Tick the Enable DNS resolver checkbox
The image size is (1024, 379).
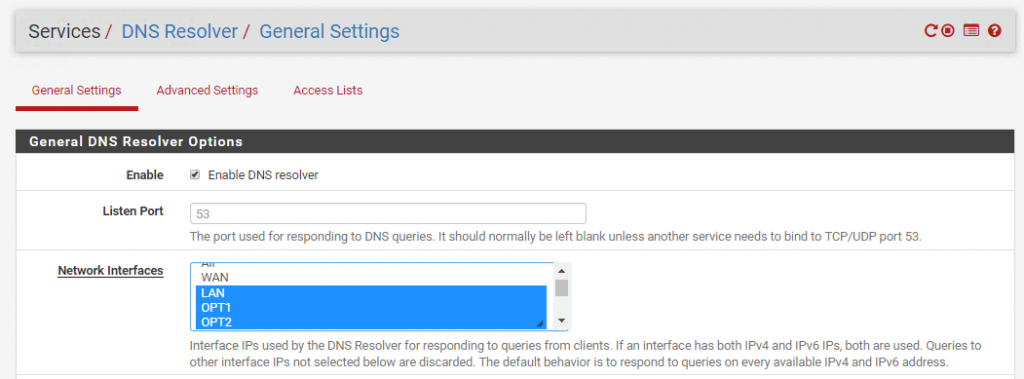[x=195, y=175]
